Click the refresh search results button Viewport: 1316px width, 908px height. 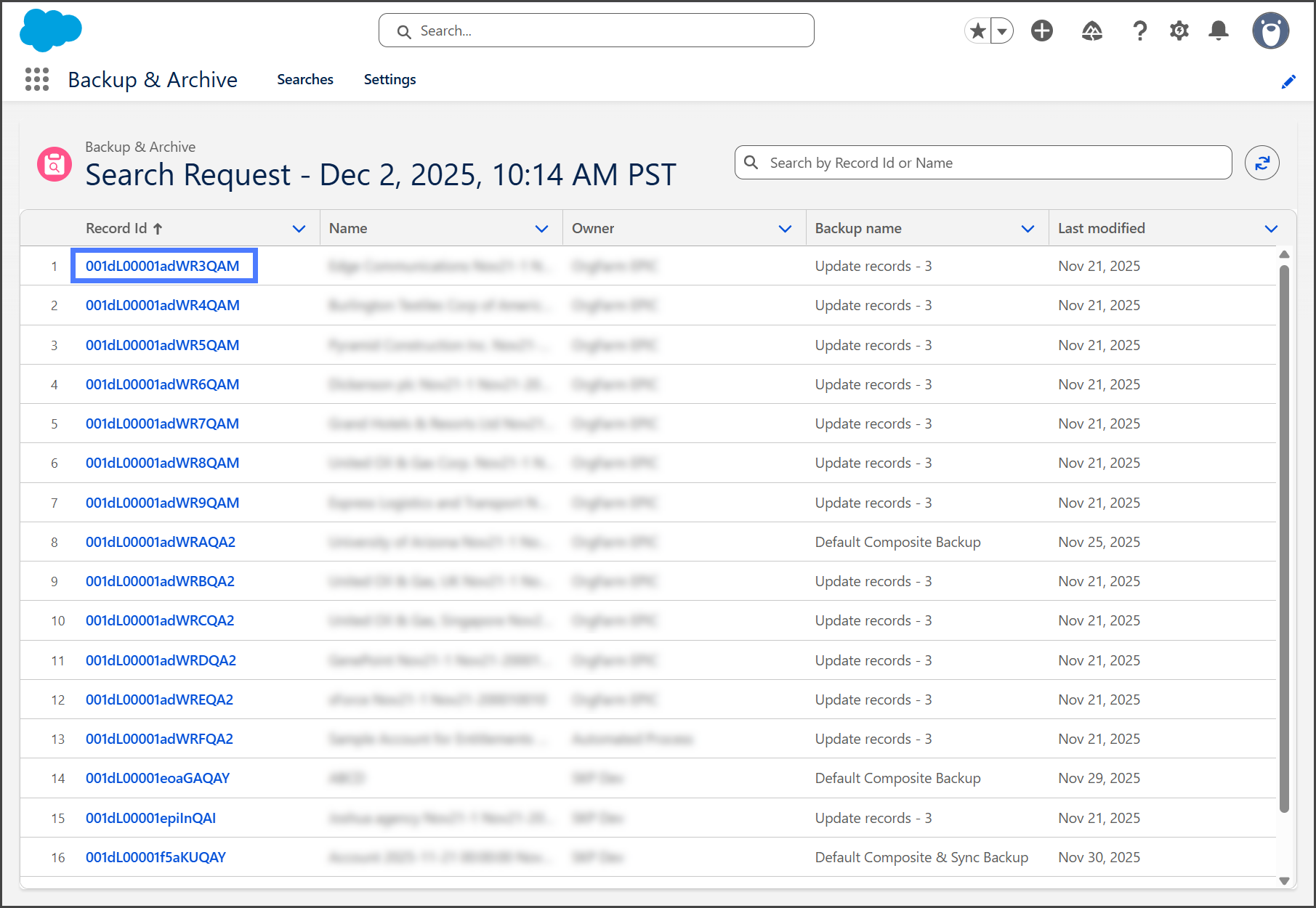(1261, 163)
